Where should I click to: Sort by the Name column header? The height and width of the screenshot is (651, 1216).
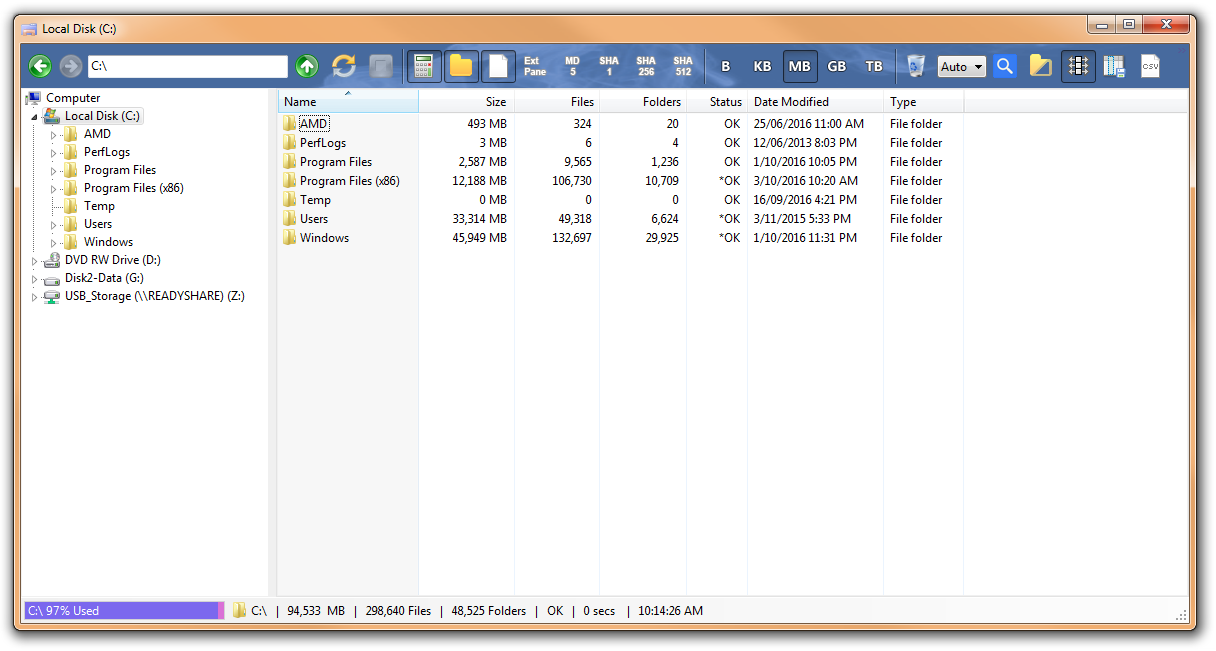[x=348, y=102]
